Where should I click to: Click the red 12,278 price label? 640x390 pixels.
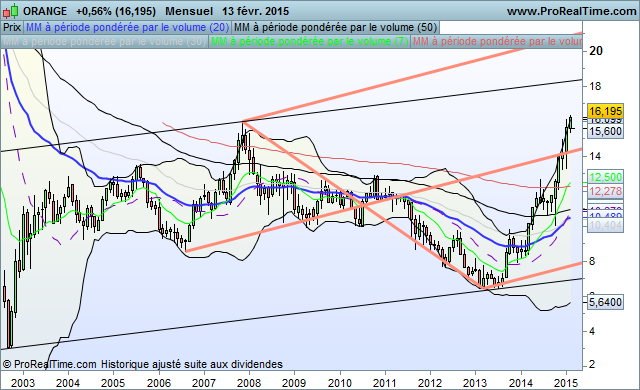coord(605,191)
